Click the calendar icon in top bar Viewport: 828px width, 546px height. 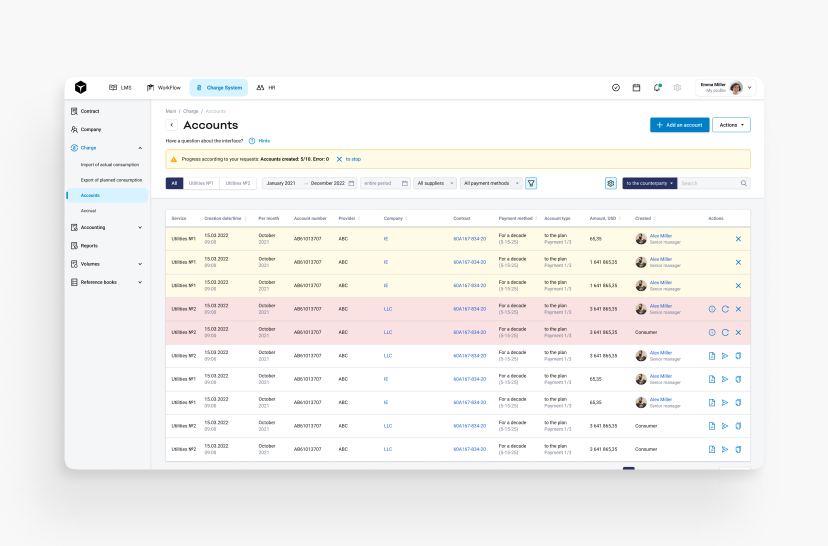(636, 88)
